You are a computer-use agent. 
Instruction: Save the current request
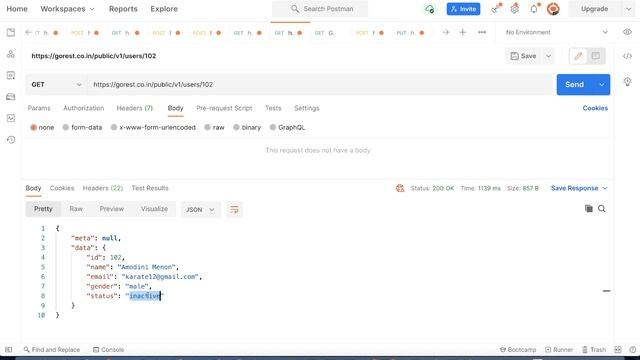524,56
